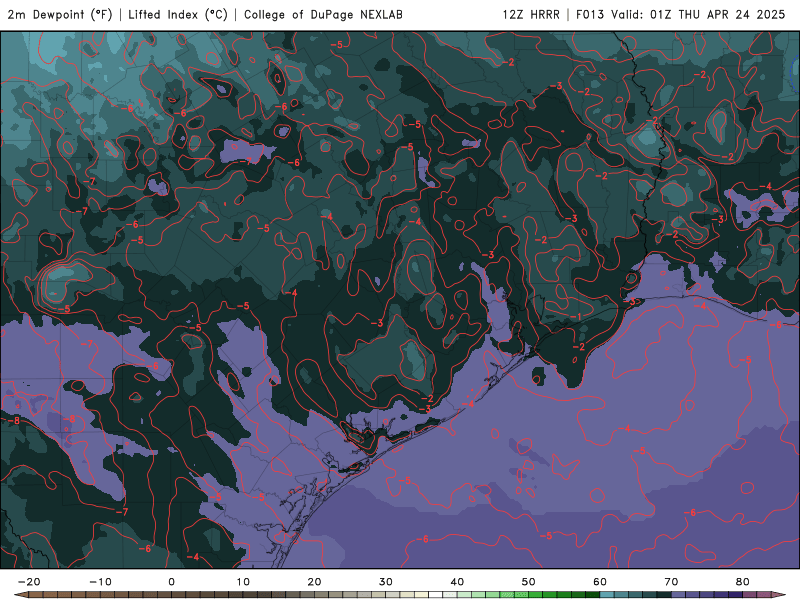Click the 40 label on the color scale
The height and width of the screenshot is (600, 800).
pos(457,582)
